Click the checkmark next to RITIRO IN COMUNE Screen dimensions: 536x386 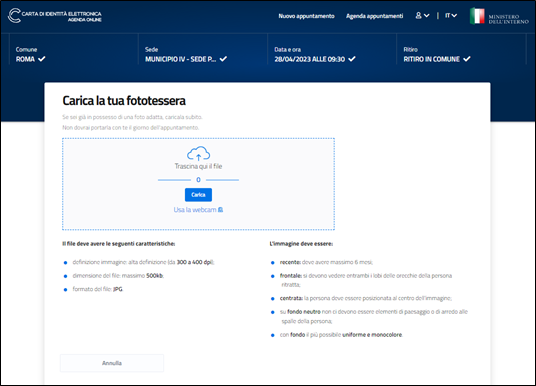point(467,59)
